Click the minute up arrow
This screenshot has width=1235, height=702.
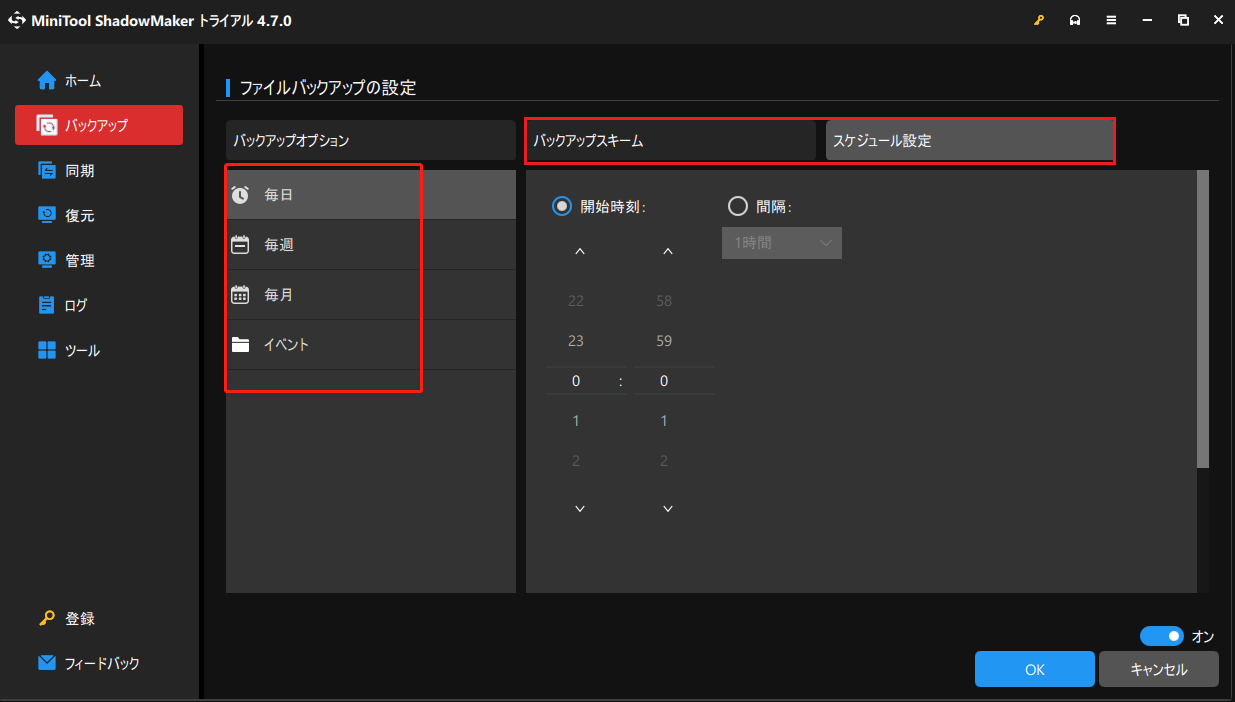point(668,252)
